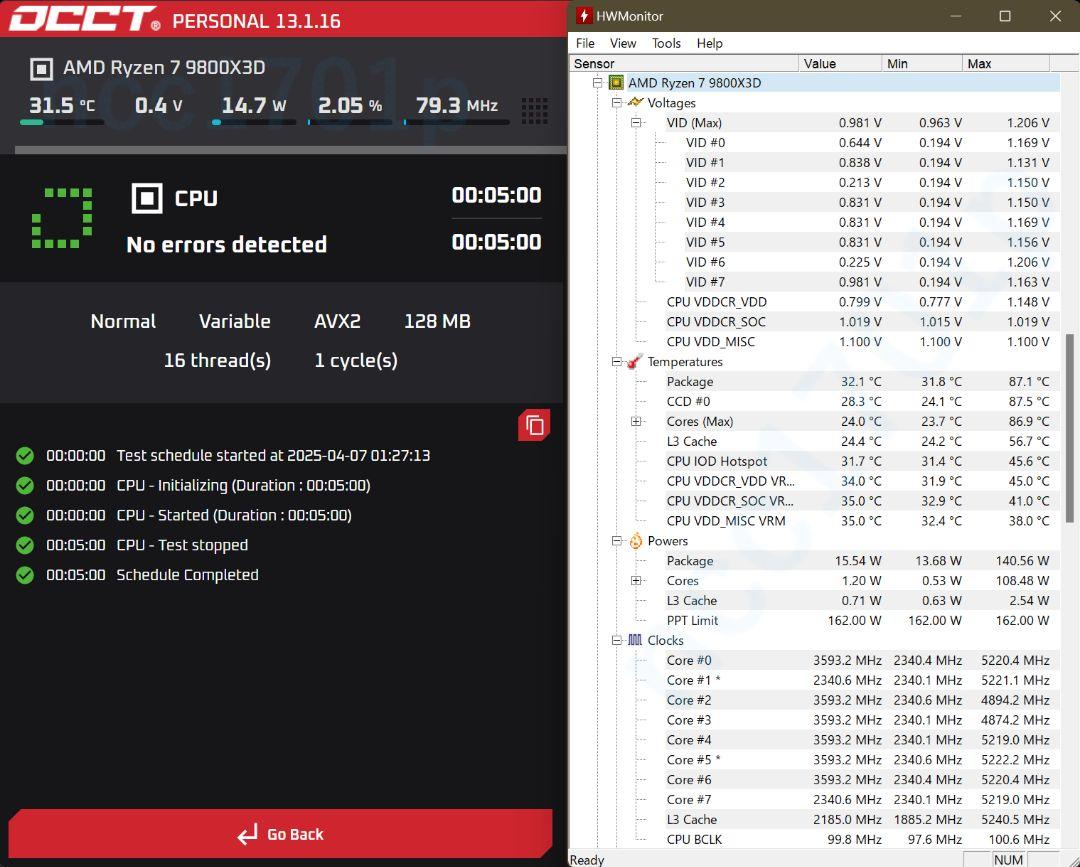Click the Clocks waveform icon

(x=635, y=640)
